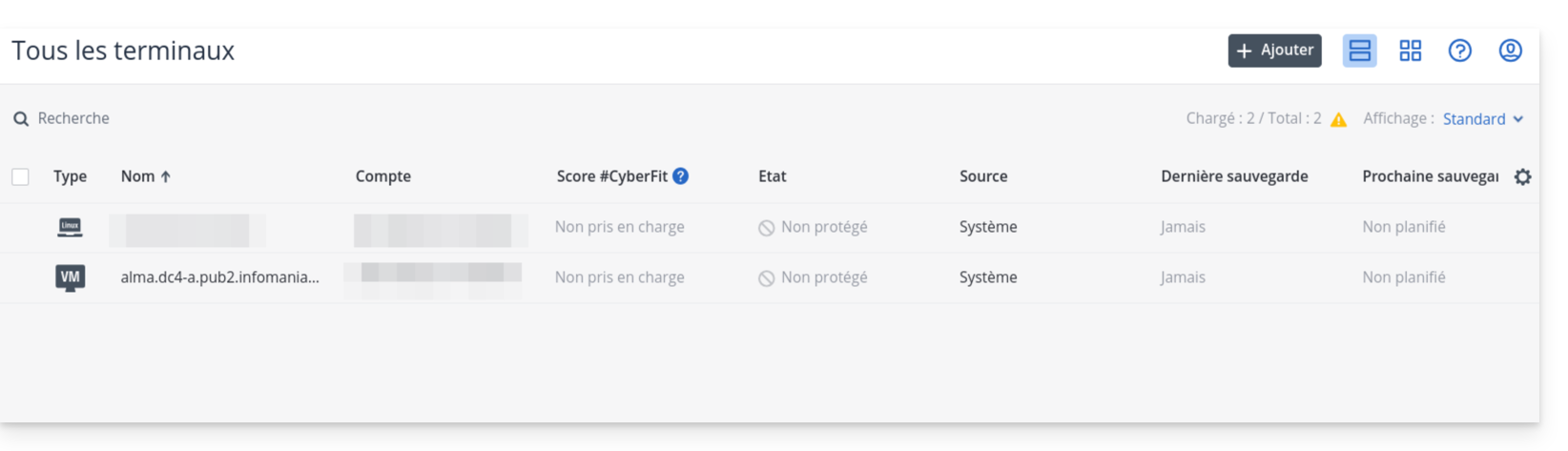Expand the Affichage Standard dropdown
This screenshot has width=1568, height=451.
(x=1482, y=119)
